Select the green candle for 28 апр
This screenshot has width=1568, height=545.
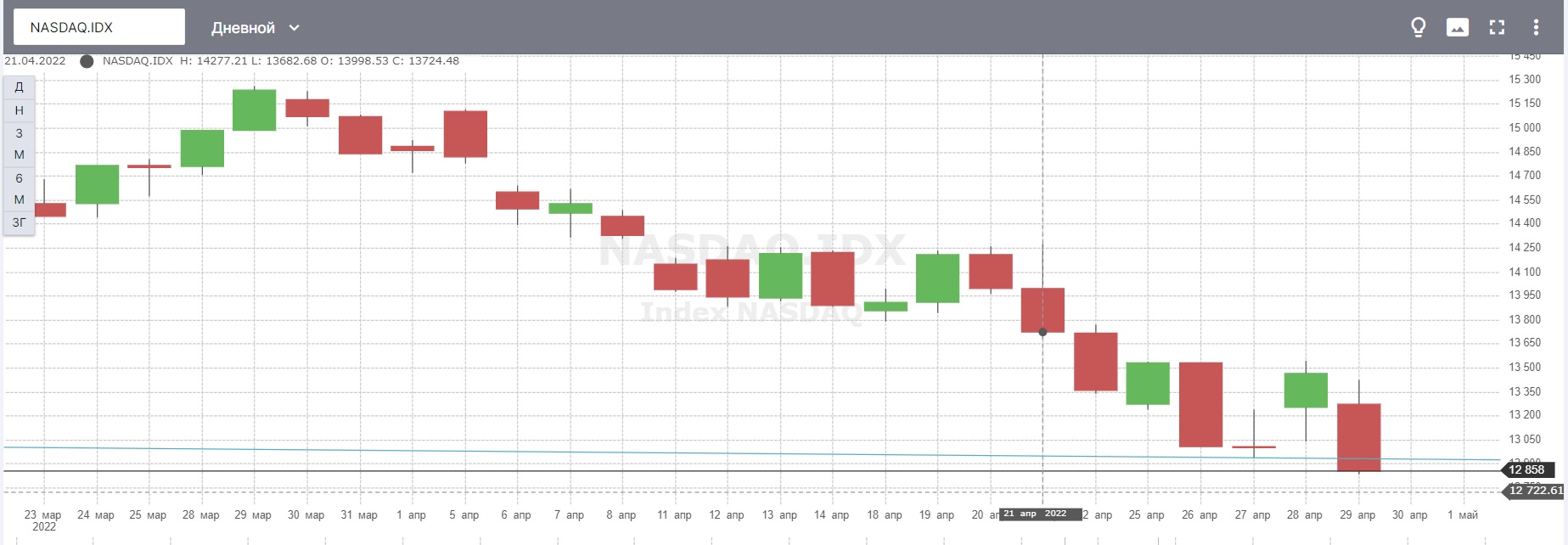pos(1306,390)
